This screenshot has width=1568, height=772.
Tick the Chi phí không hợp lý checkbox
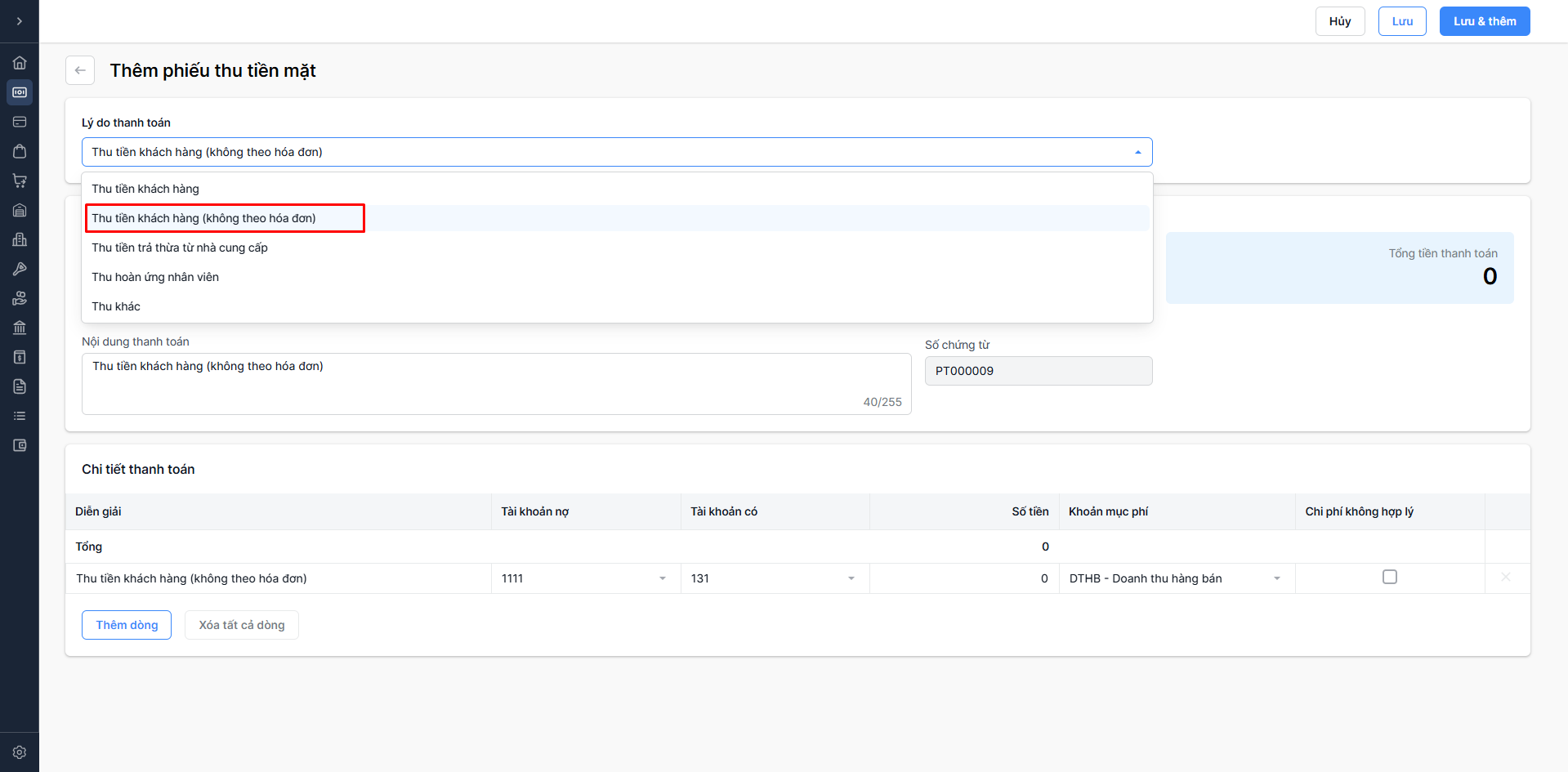click(x=1389, y=578)
